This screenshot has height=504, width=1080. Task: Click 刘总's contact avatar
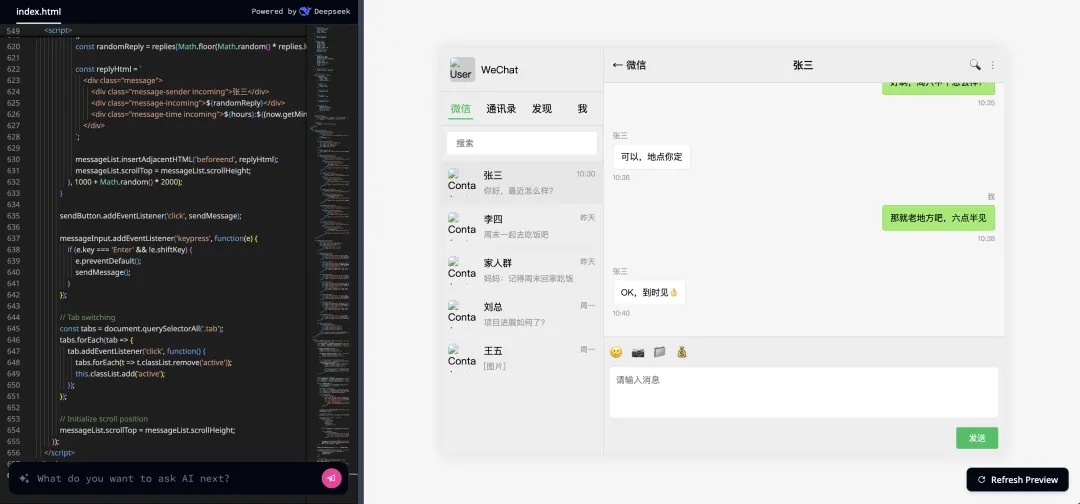click(461, 314)
